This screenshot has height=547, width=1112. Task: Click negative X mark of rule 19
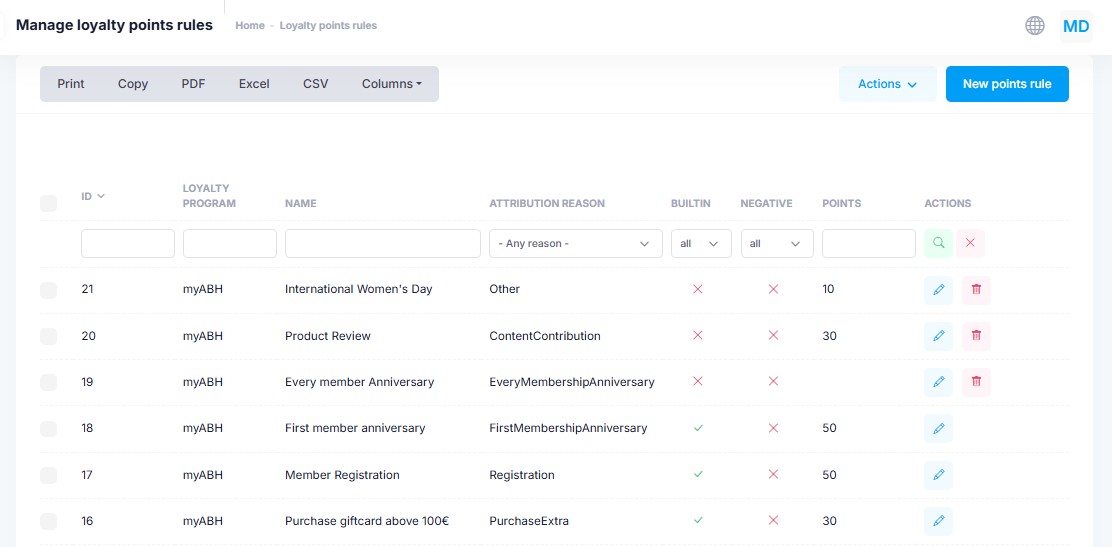coord(773,382)
